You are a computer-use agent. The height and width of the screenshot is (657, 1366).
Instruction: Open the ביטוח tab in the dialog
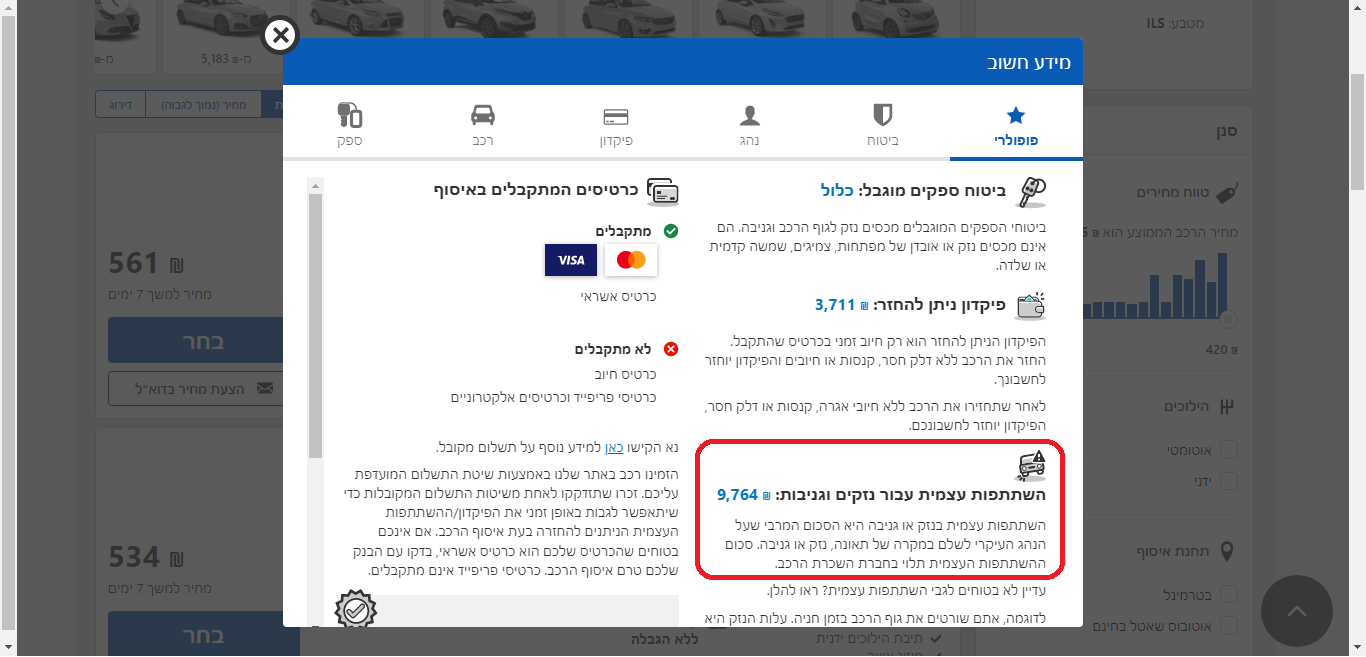pyautogui.click(x=881, y=122)
